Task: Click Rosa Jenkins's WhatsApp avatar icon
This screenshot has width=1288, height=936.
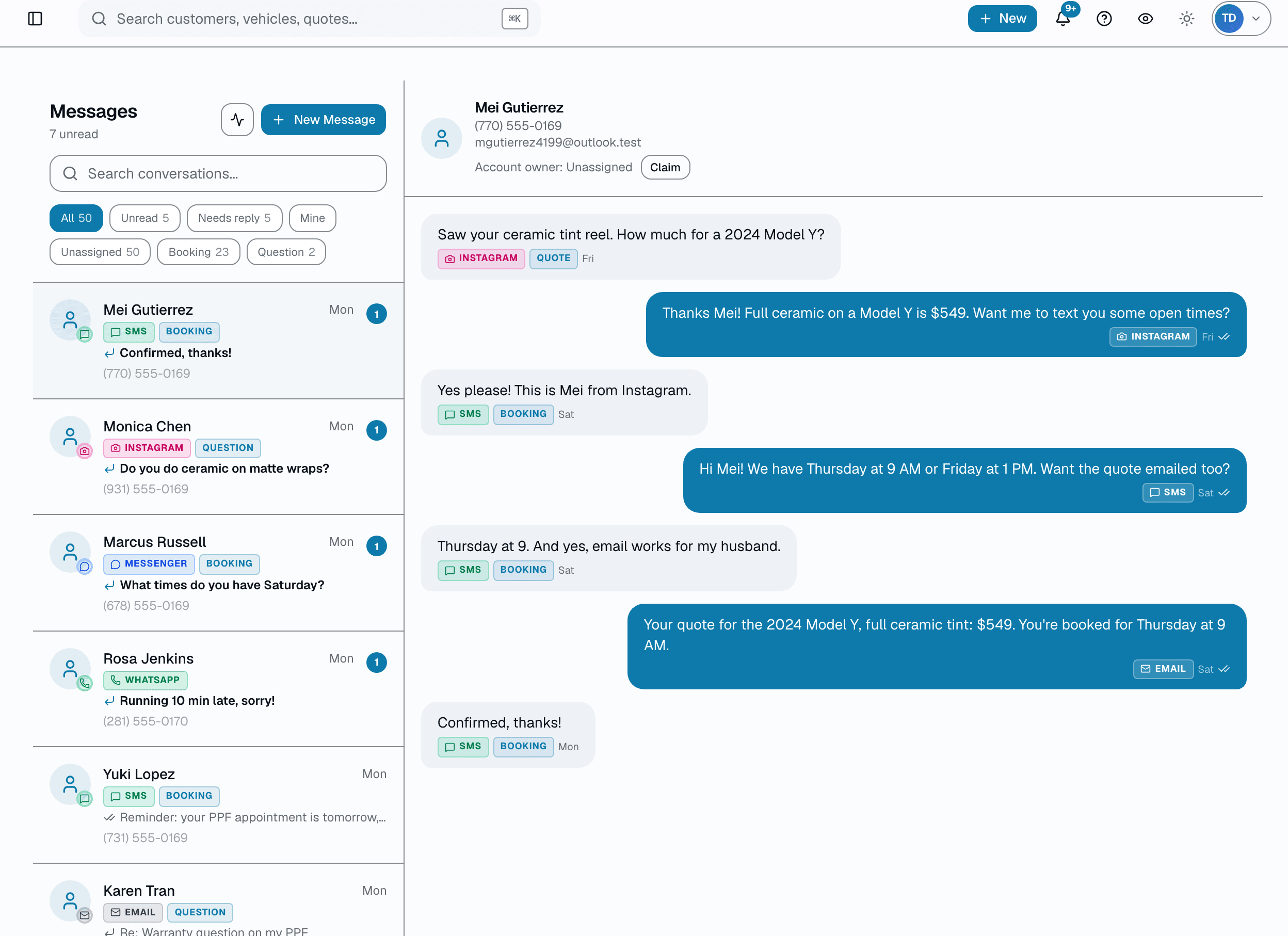Action: pos(85,683)
